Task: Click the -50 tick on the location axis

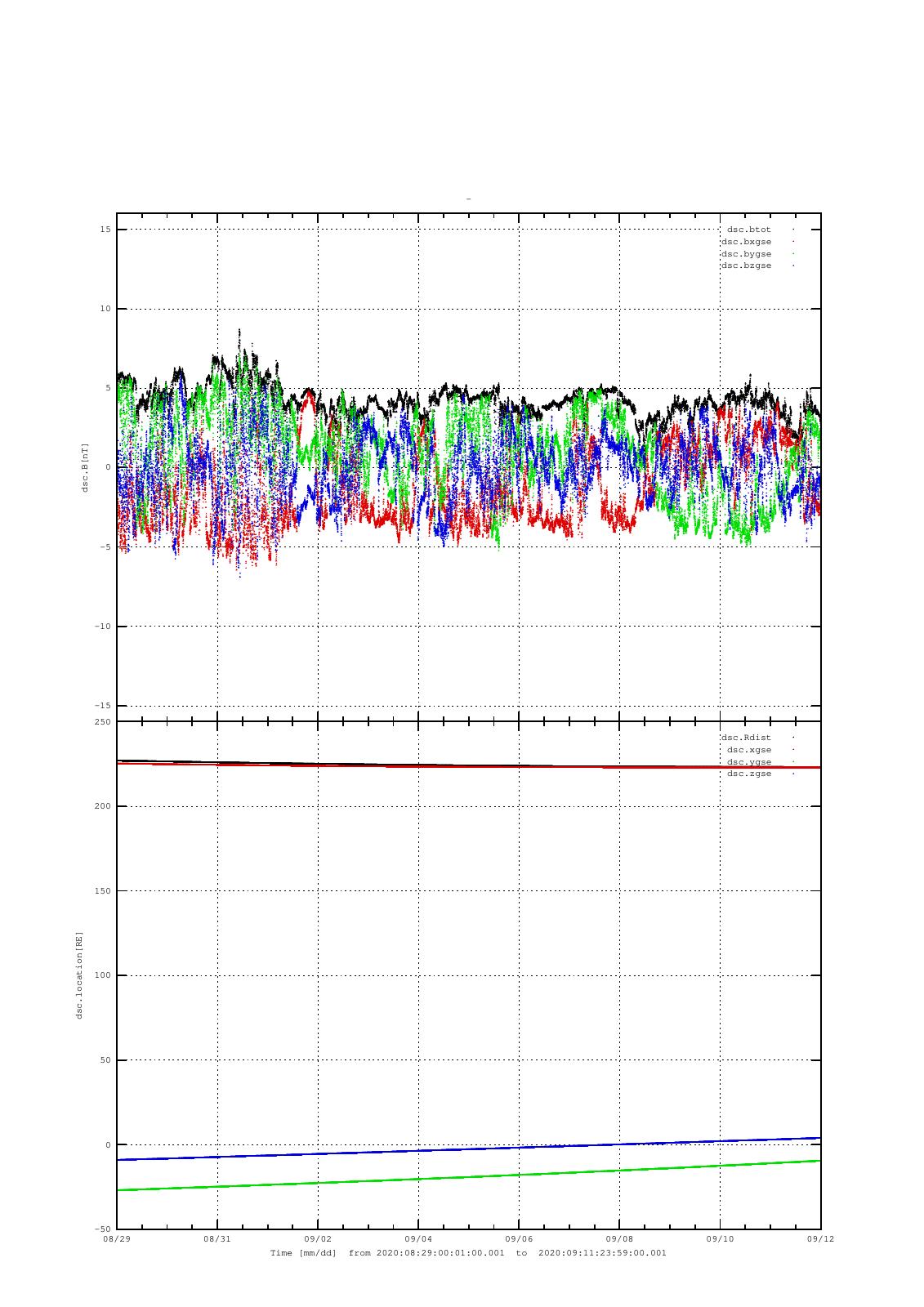Action: pyautogui.click(x=102, y=1229)
